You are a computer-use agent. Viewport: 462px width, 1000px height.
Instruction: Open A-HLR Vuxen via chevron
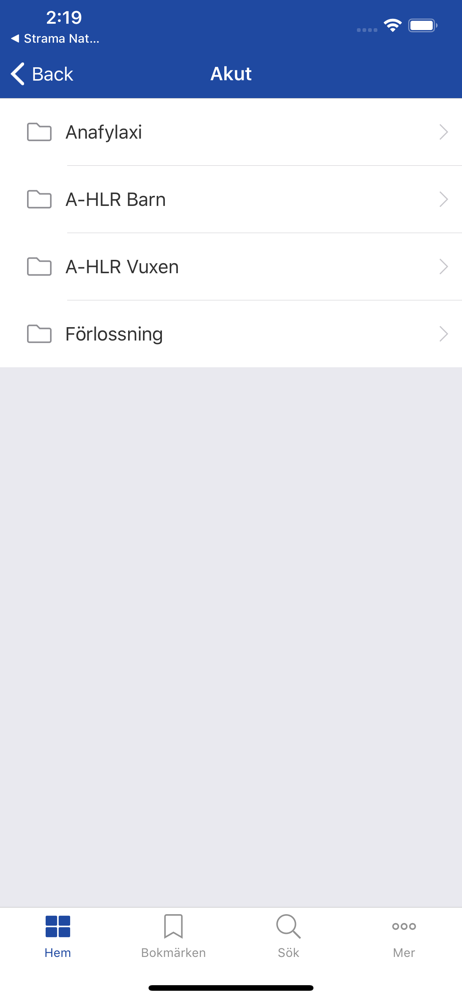pyautogui.click(x=443, y=267)
